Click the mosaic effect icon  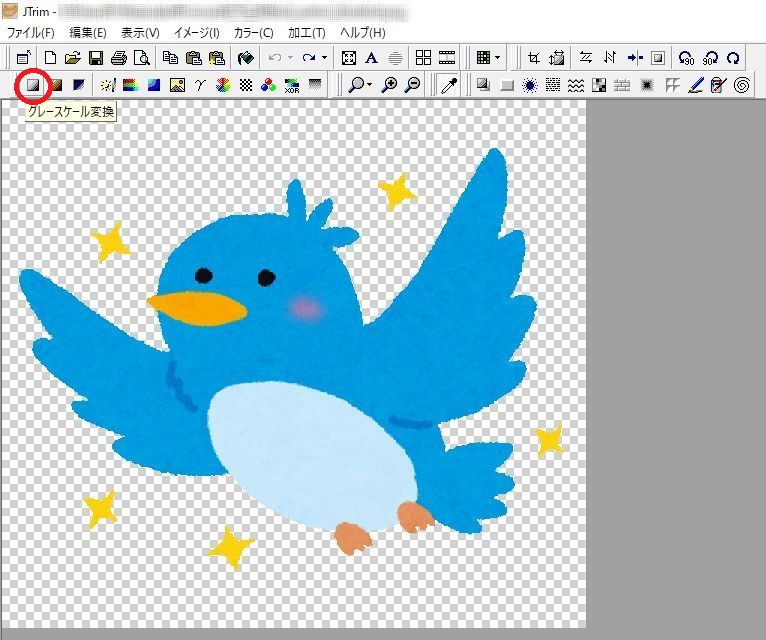598,86
